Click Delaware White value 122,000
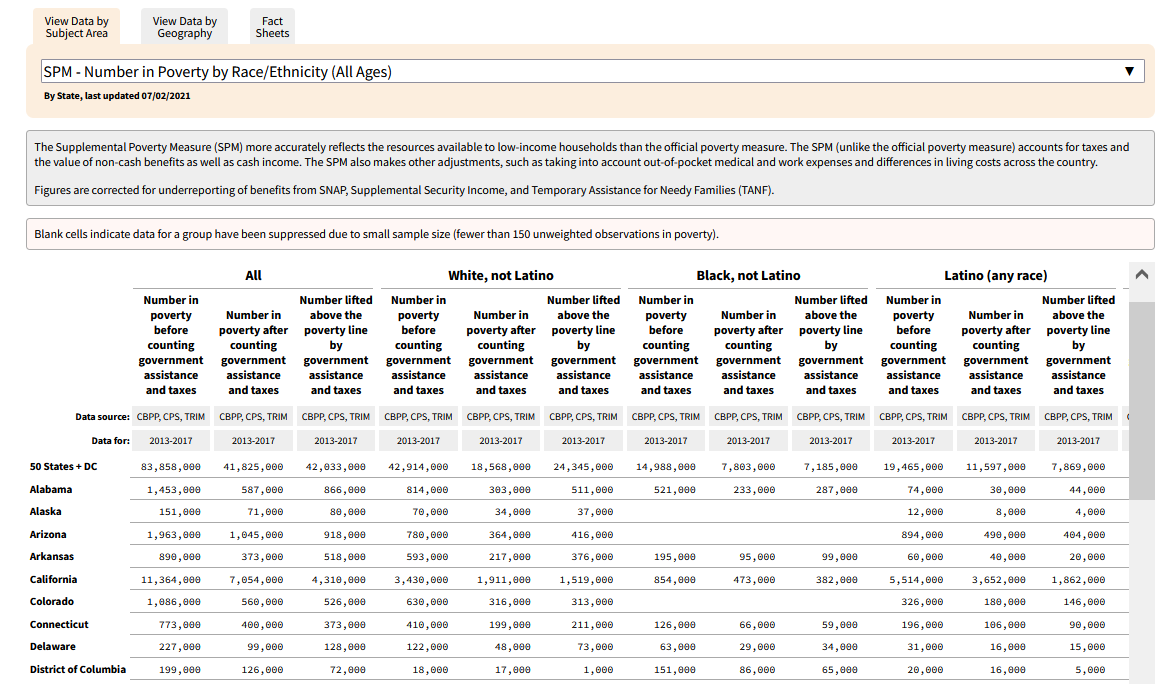 click(427, 648)
